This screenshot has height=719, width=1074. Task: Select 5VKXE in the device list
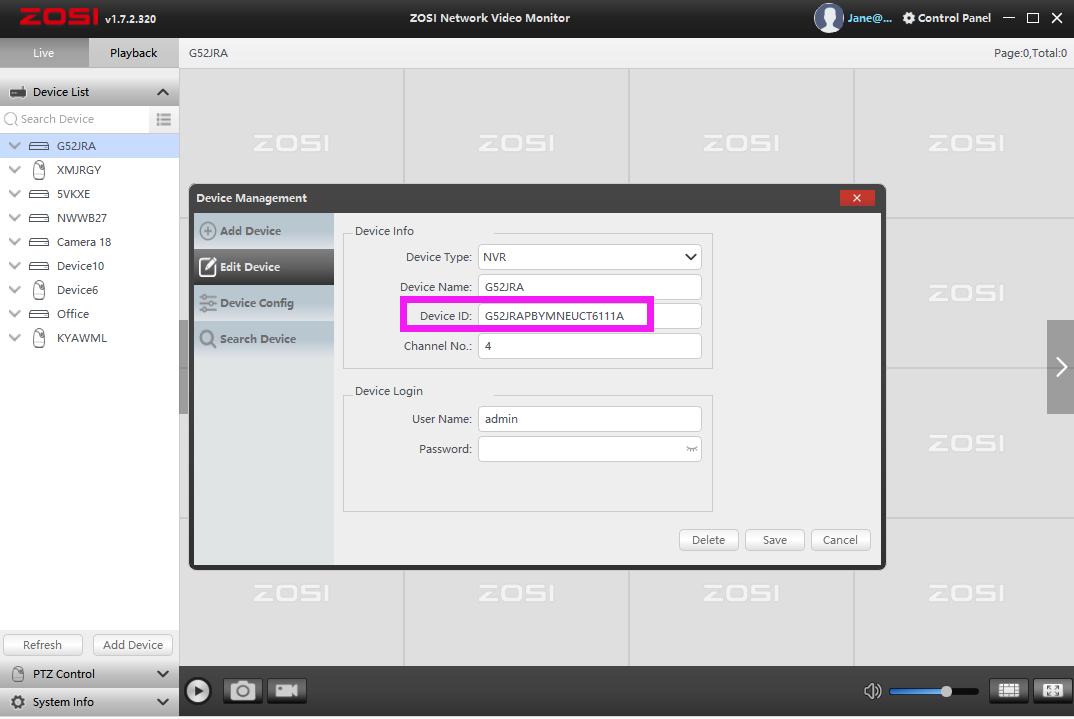pyautogui.click(x=89, y=194)
